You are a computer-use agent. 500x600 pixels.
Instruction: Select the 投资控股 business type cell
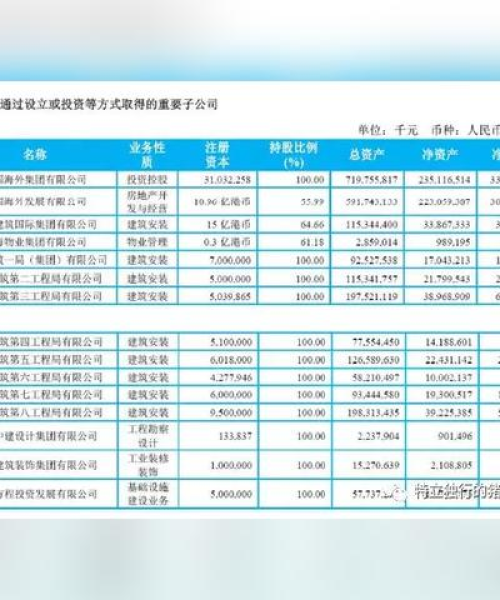point(147,179)
